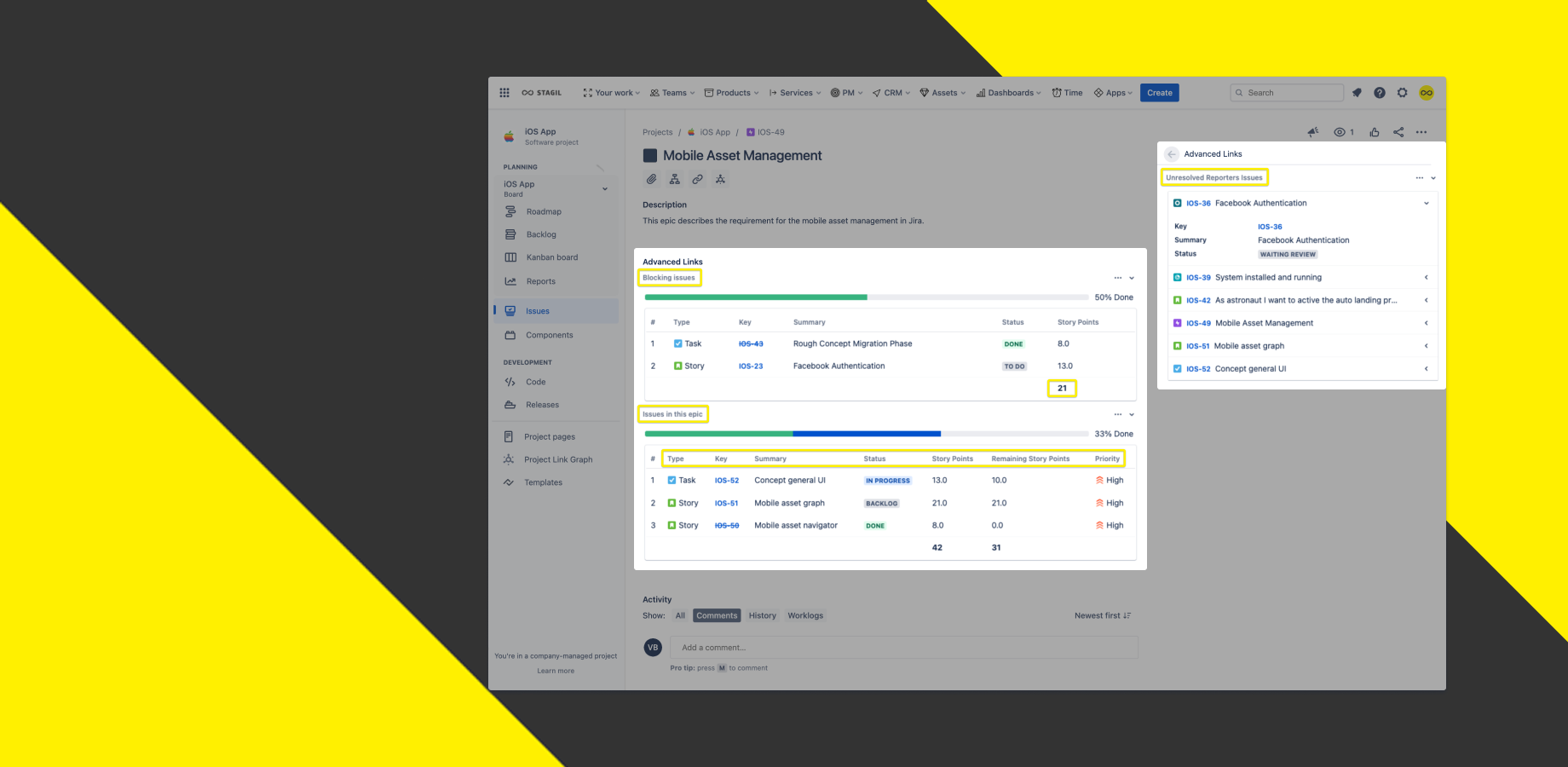This screenshot has width=1568, height=767.
Task: Click the share icon on the issue
Action: (x=1398, y=132)
